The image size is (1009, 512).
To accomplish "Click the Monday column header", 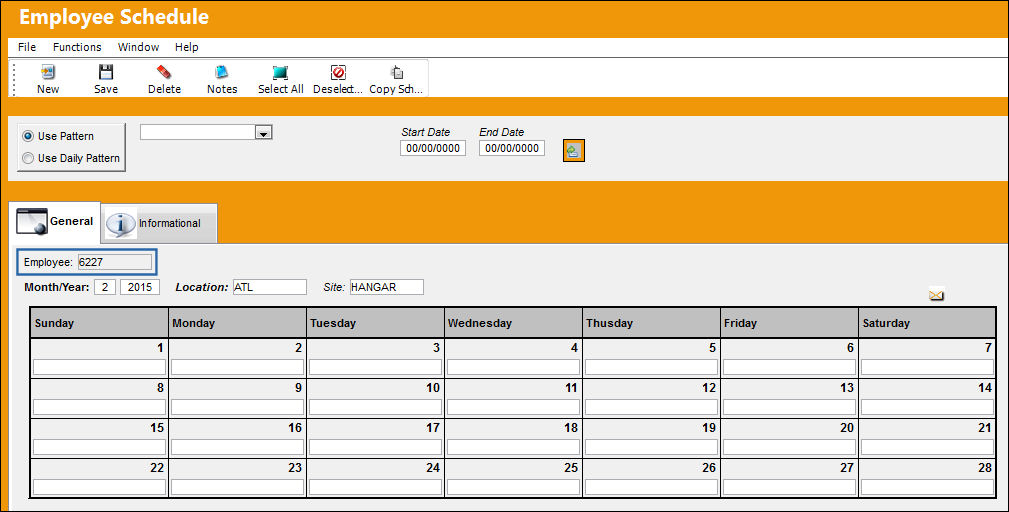I will (237, 323).
